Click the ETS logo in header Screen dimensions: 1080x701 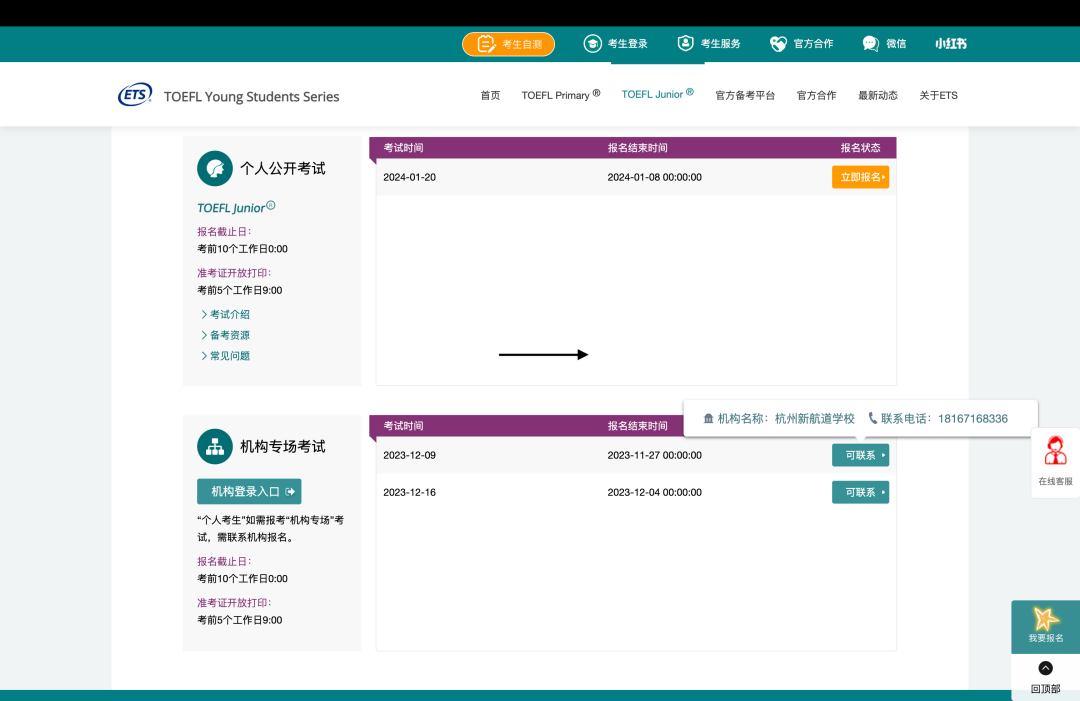[135, 95]
